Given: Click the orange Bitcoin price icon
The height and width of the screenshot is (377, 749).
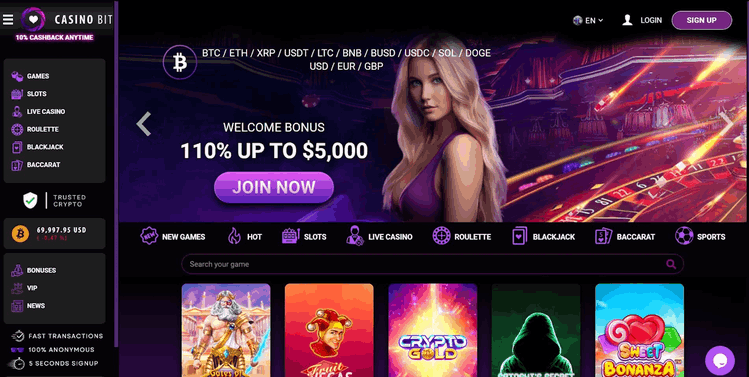Looking at the screenshot, I should tap(21, 233).
